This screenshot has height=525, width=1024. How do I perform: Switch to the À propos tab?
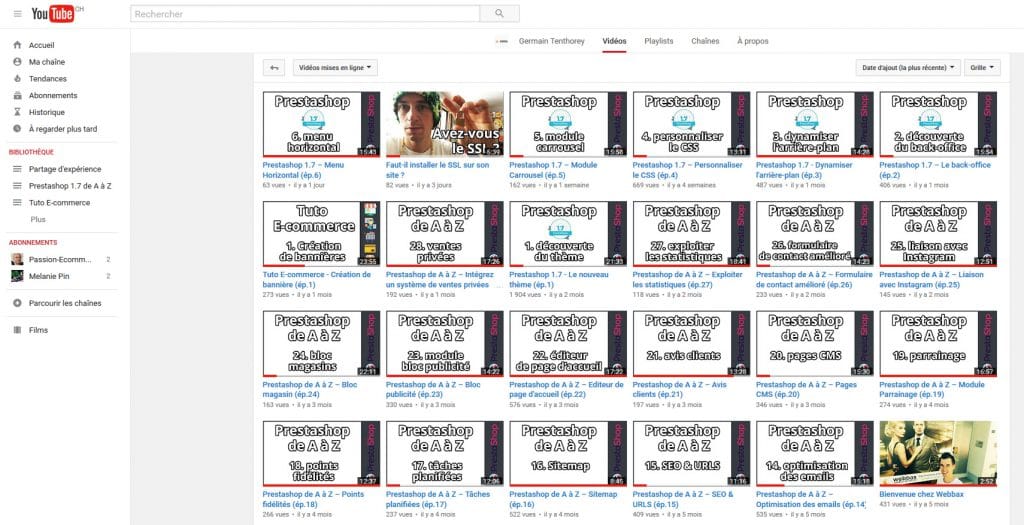[x=752, y=41]
